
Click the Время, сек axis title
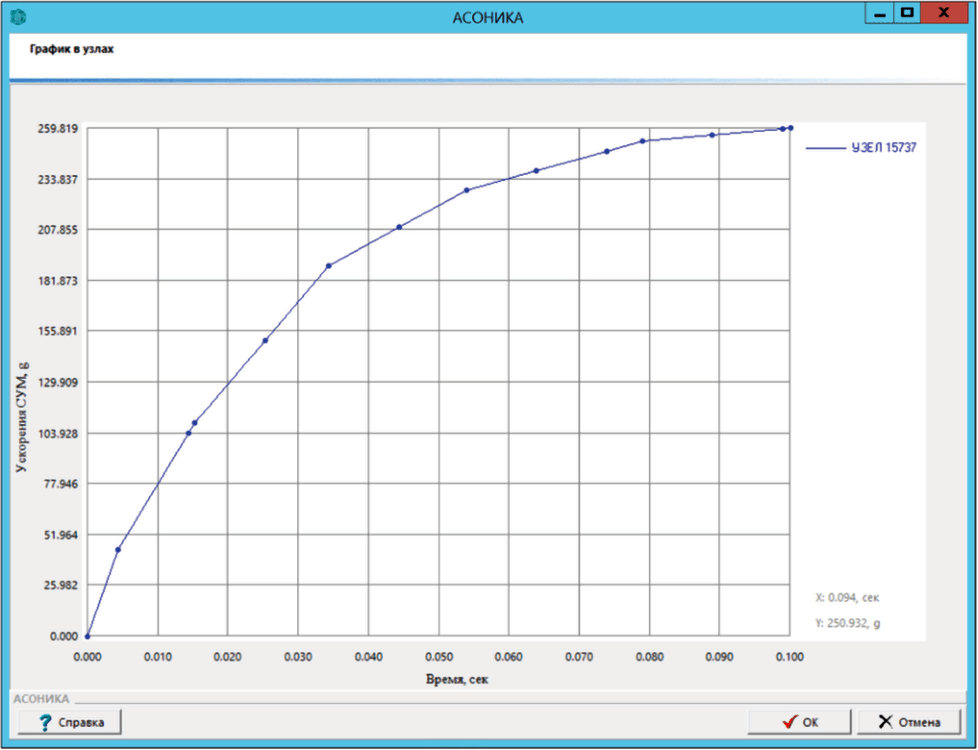coord(457,679)
